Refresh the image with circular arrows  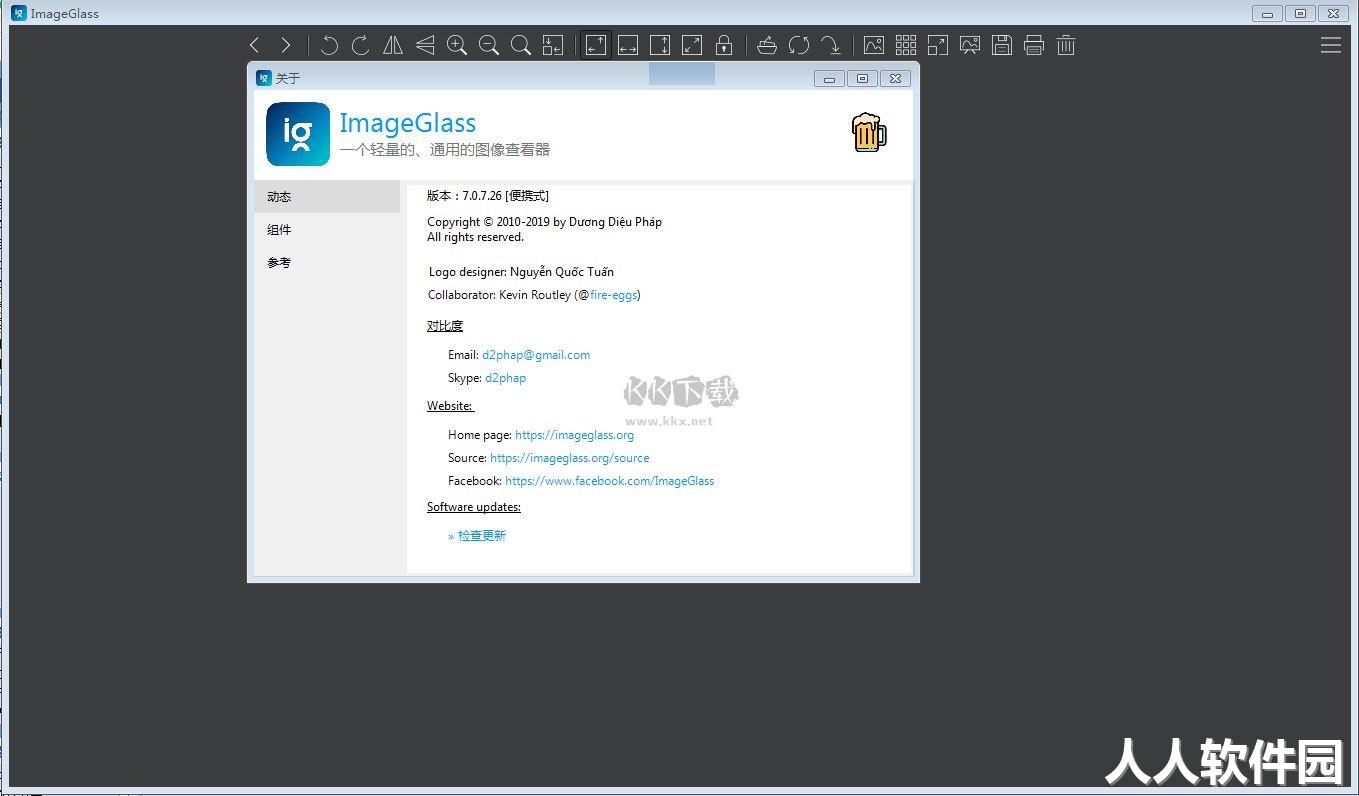pos(799,45)
